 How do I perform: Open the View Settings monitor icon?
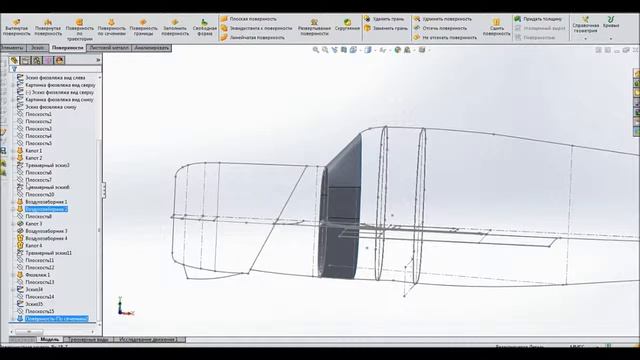pyautogui.click(x=422, y=50)
